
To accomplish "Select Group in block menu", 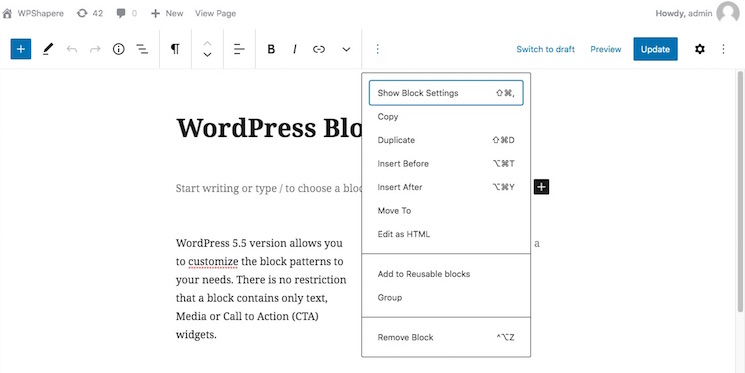I will coord(446,297).
